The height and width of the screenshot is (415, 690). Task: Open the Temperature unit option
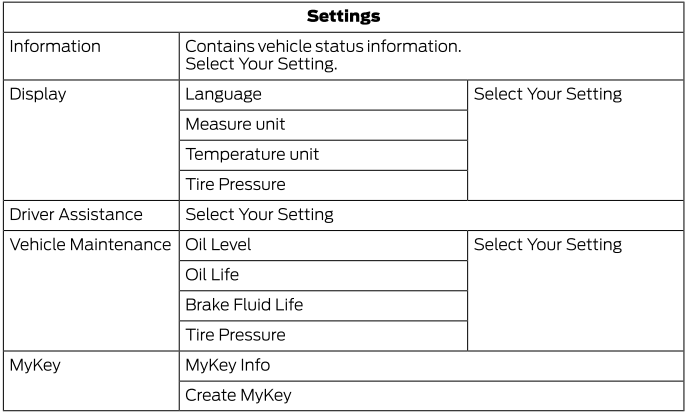252,154
